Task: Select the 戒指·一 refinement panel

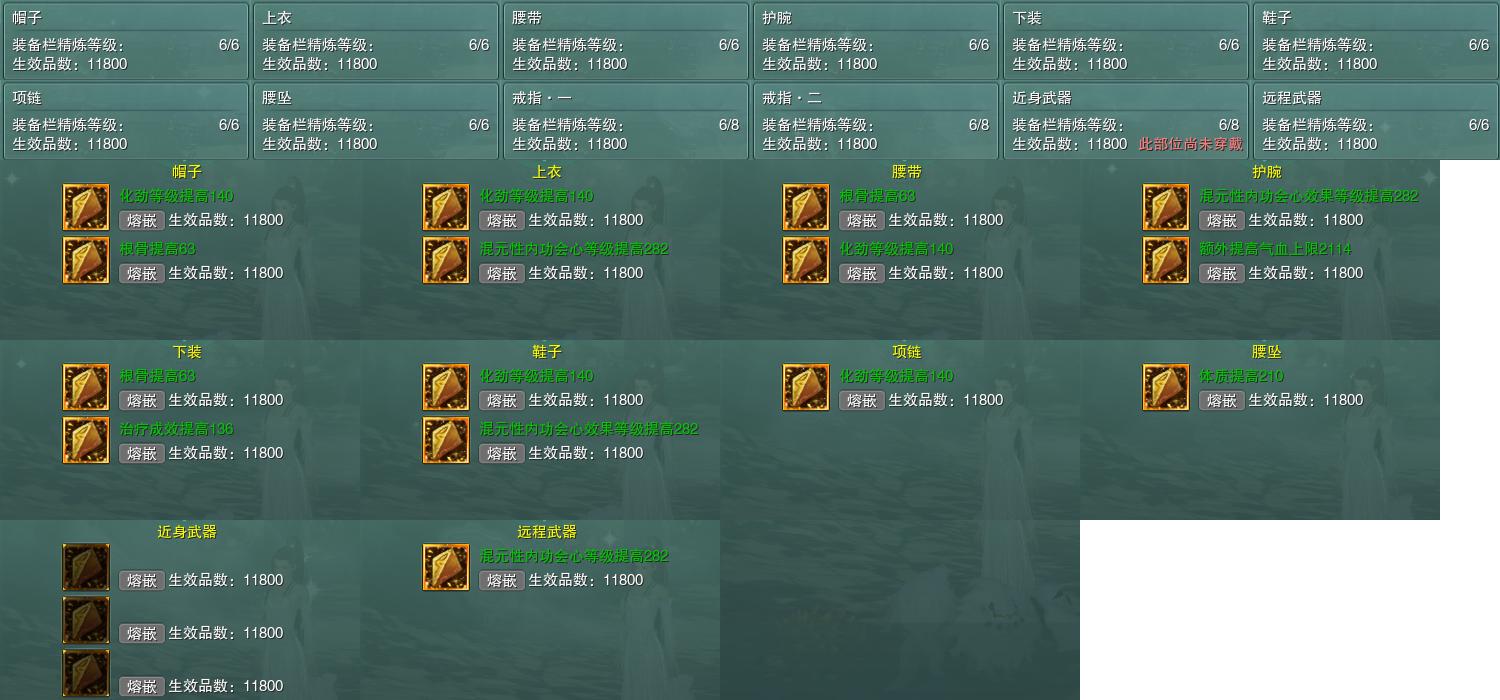Action: [625, 121]
